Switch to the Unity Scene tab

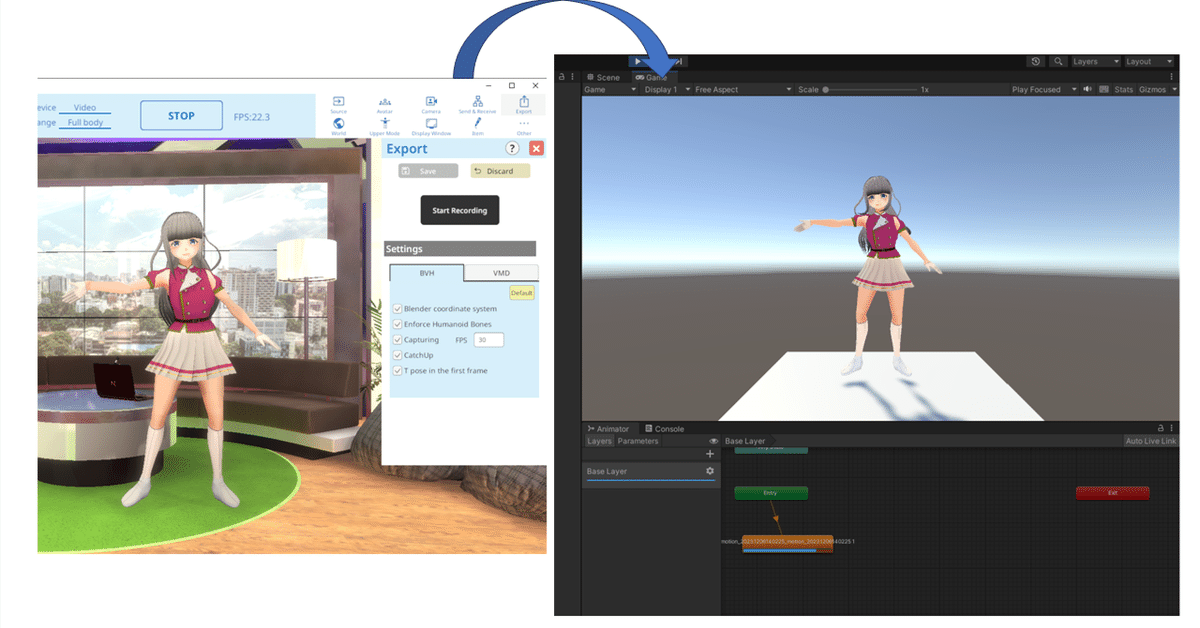pyautogui.click(x=604, y=77)
